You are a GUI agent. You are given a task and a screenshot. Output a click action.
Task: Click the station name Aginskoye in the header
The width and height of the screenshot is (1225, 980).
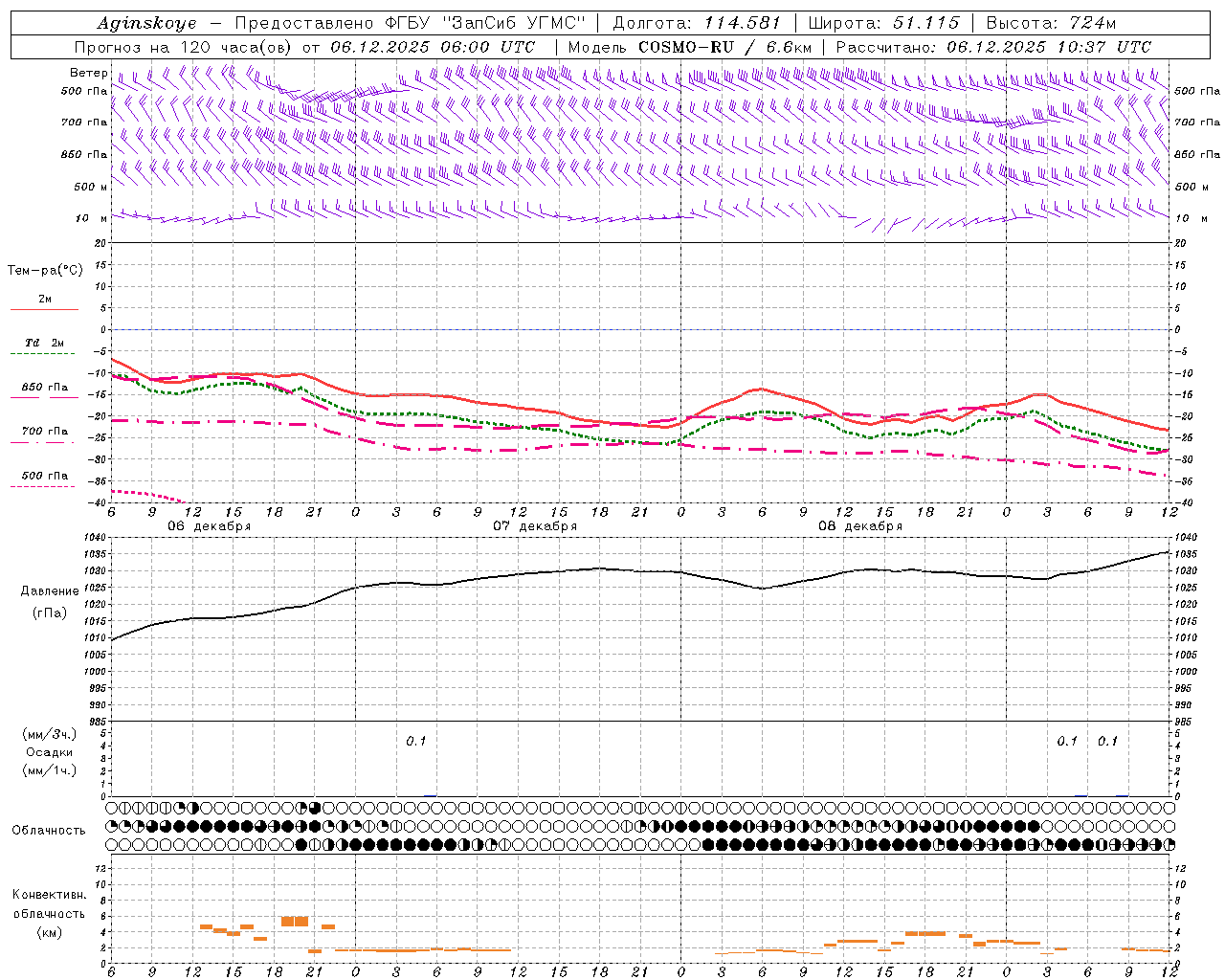pyautogui.click(x=146, y=23)
